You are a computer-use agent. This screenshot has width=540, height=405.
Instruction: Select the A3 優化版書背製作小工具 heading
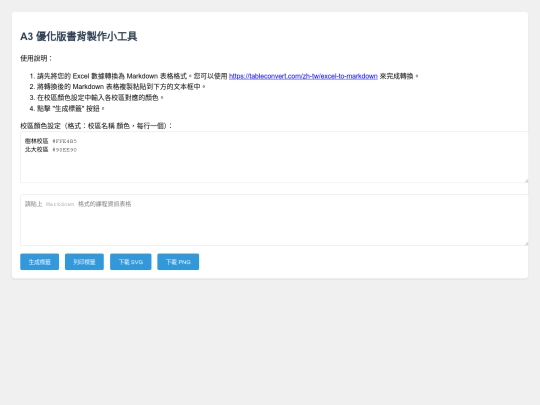tap(79, 36)
